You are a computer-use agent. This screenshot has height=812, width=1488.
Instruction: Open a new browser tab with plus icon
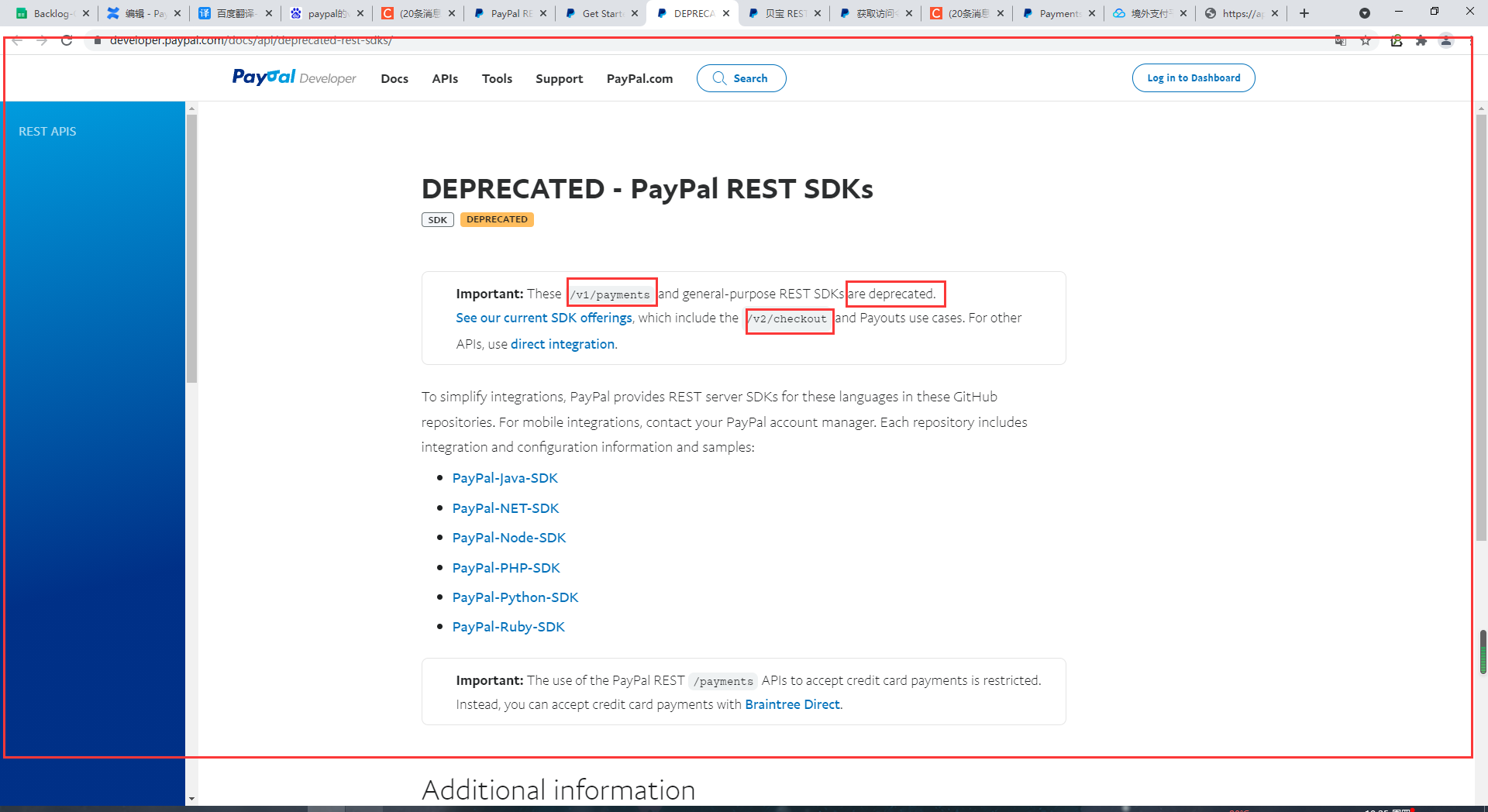click(1304, 13)
